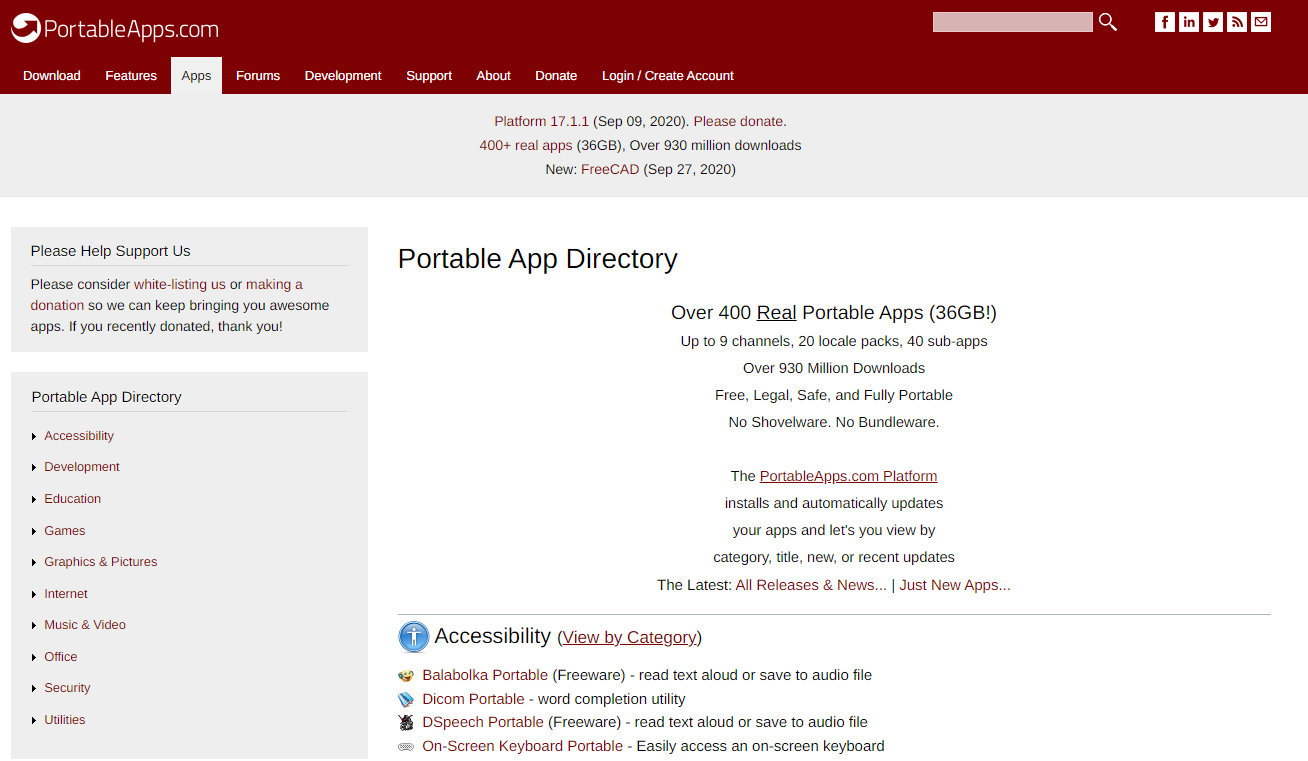
Task: Open the Platform 17.1.1 link
Action: tap(541, 121)
